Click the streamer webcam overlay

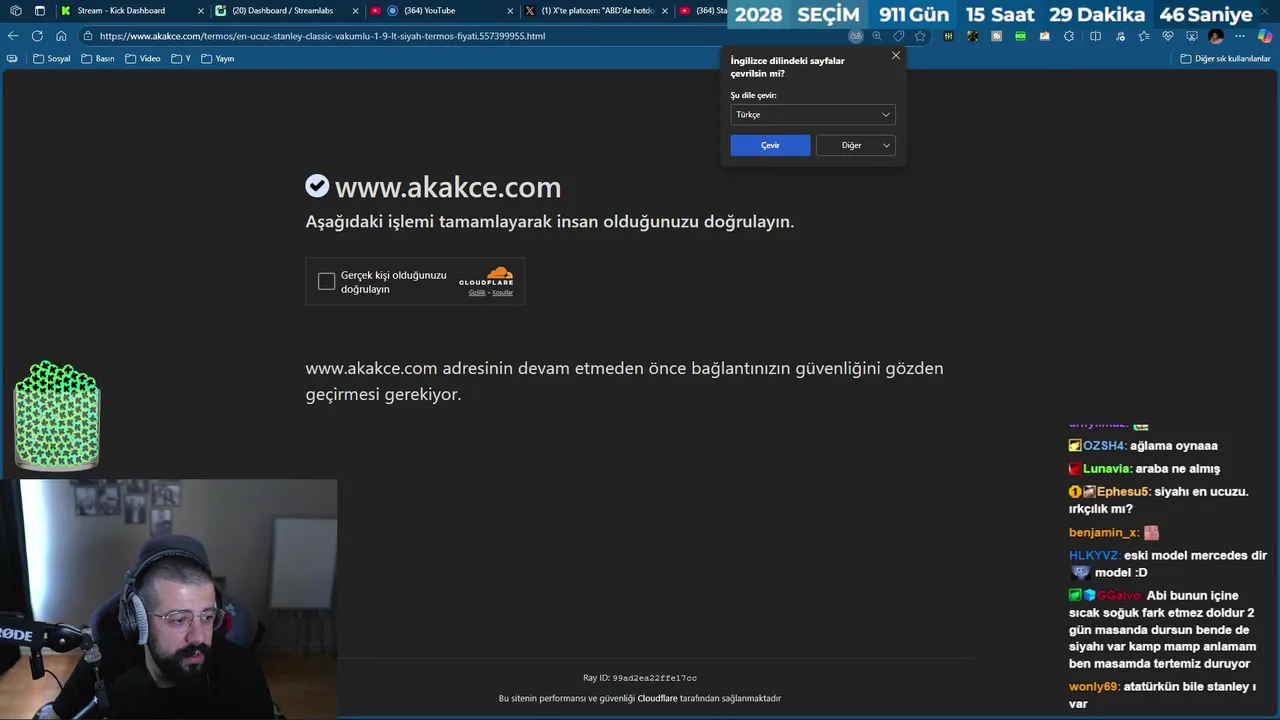(x=169, y=599)
